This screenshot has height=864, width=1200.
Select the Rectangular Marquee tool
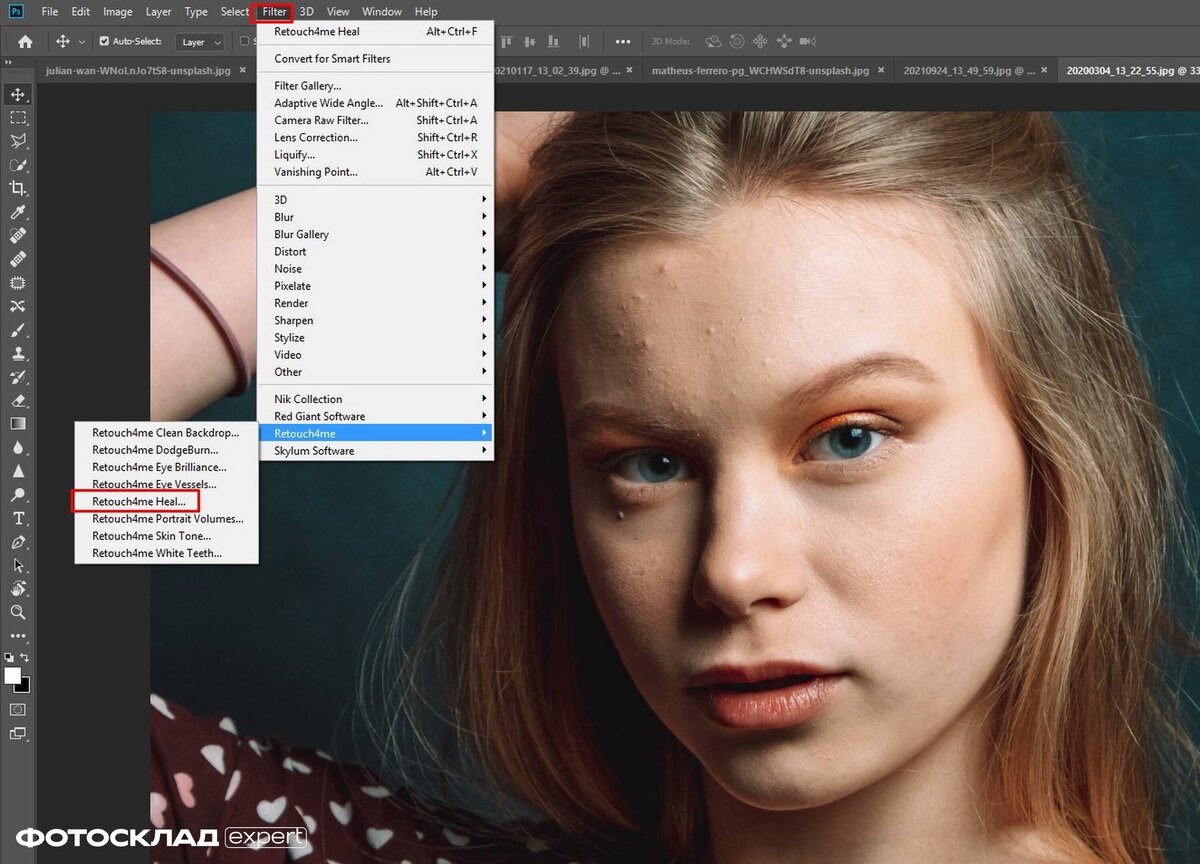(x=18, y=118)
